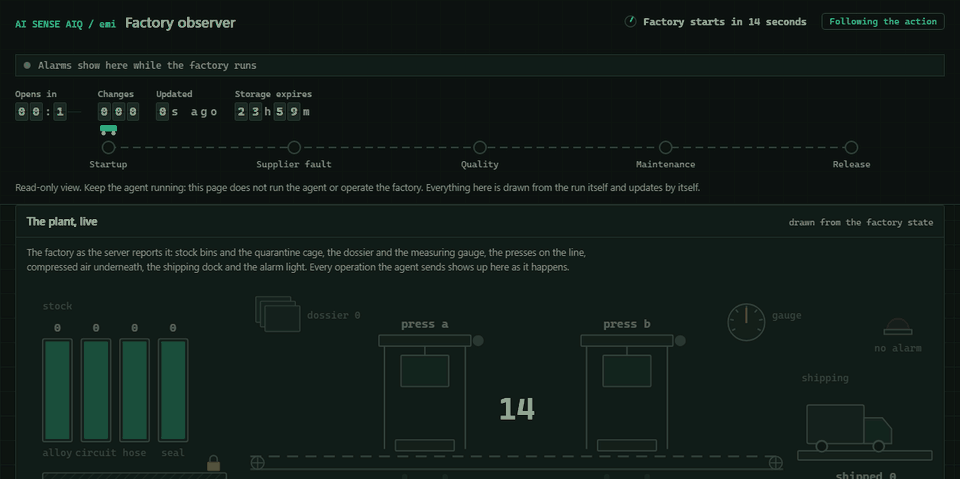The width and height of the screenshot is (960, 479).
Task: Click the press b machine
Action: point(627,393)
